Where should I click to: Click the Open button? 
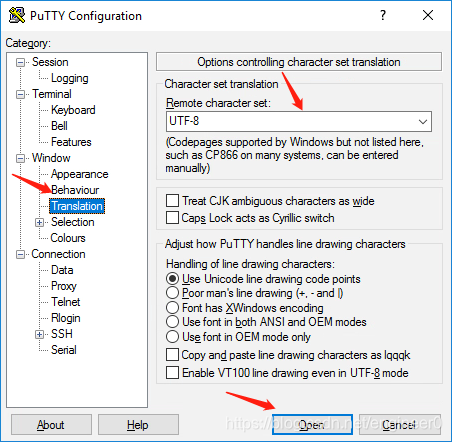point(312,425)
